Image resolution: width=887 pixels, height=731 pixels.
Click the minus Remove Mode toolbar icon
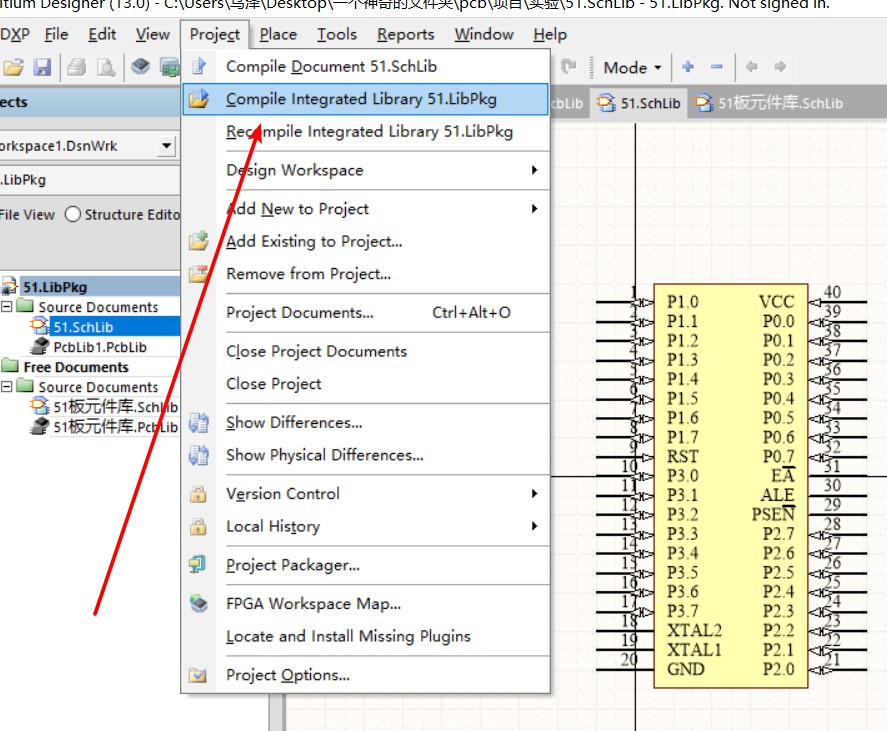(717, 67)
